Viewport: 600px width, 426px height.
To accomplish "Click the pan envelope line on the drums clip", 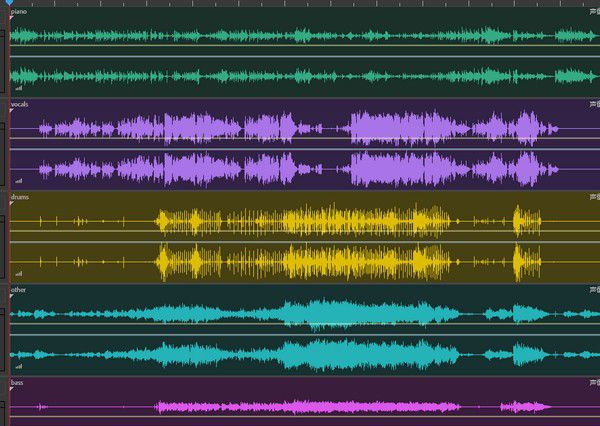I will coord(305,242).
